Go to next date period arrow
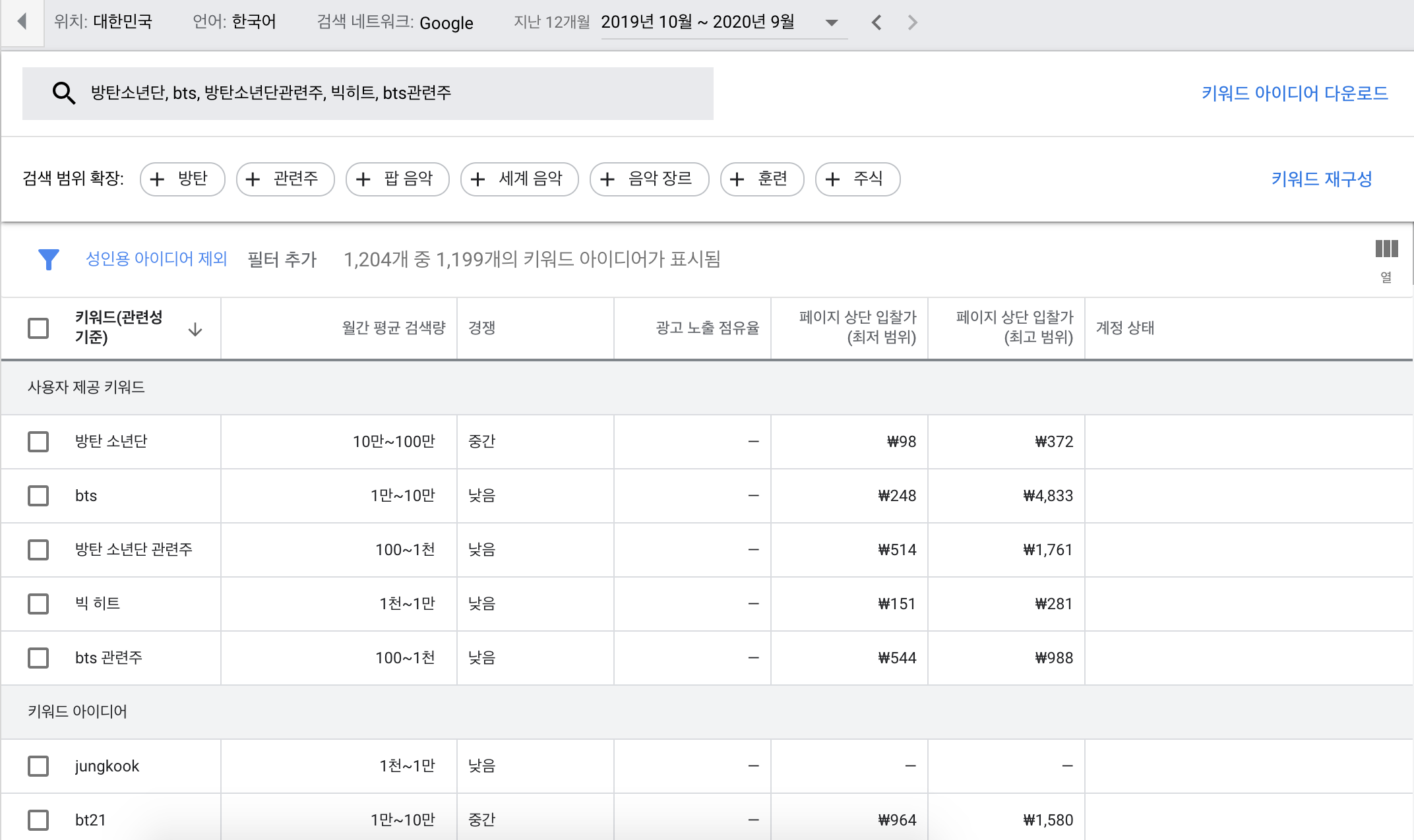The height and width of the screenshot is (840, 1414). 912,22
